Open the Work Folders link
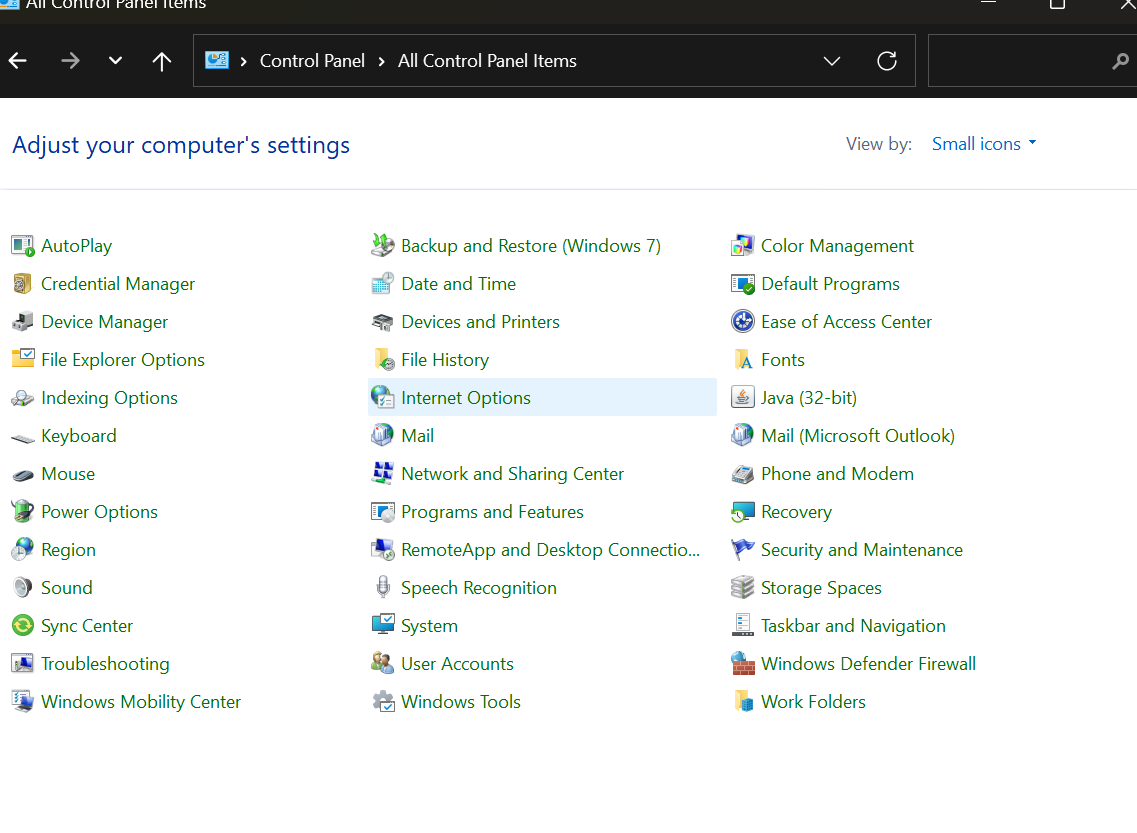1137x833 pixels. tap(814, 702)
